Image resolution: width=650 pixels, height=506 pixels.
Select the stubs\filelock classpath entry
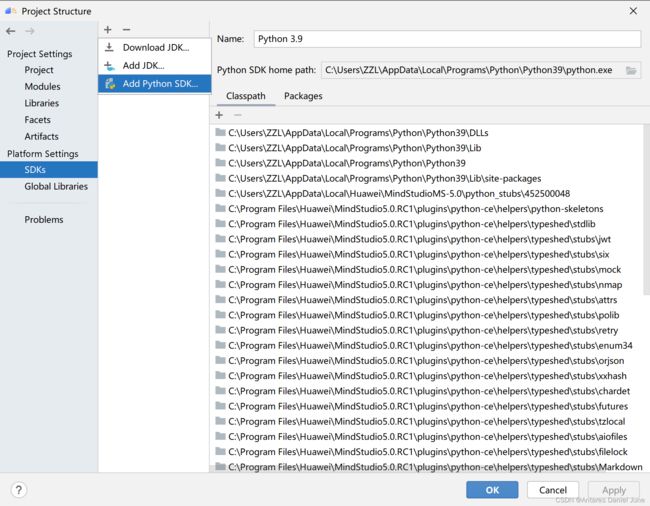pyautogui.click(x=427, y=452)
